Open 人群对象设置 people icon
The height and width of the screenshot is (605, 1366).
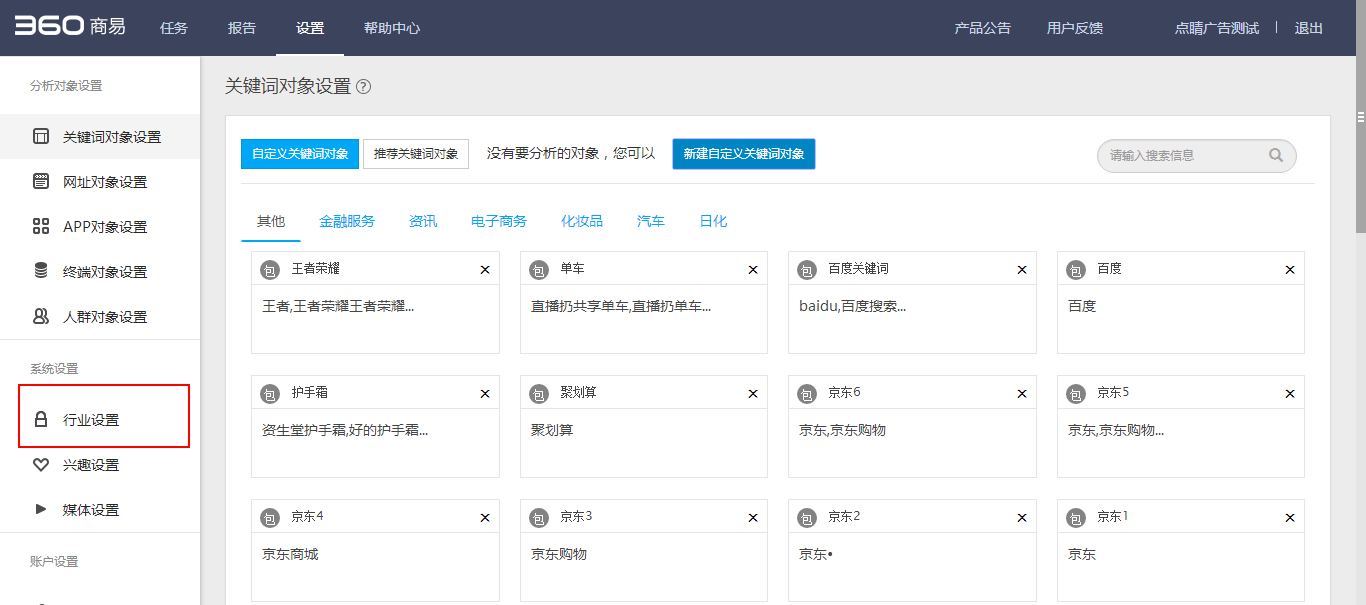41,316
